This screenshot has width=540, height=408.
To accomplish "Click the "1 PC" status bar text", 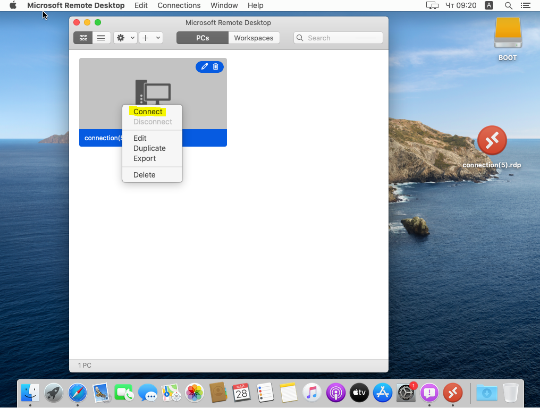I will click(x=84, y=365).
